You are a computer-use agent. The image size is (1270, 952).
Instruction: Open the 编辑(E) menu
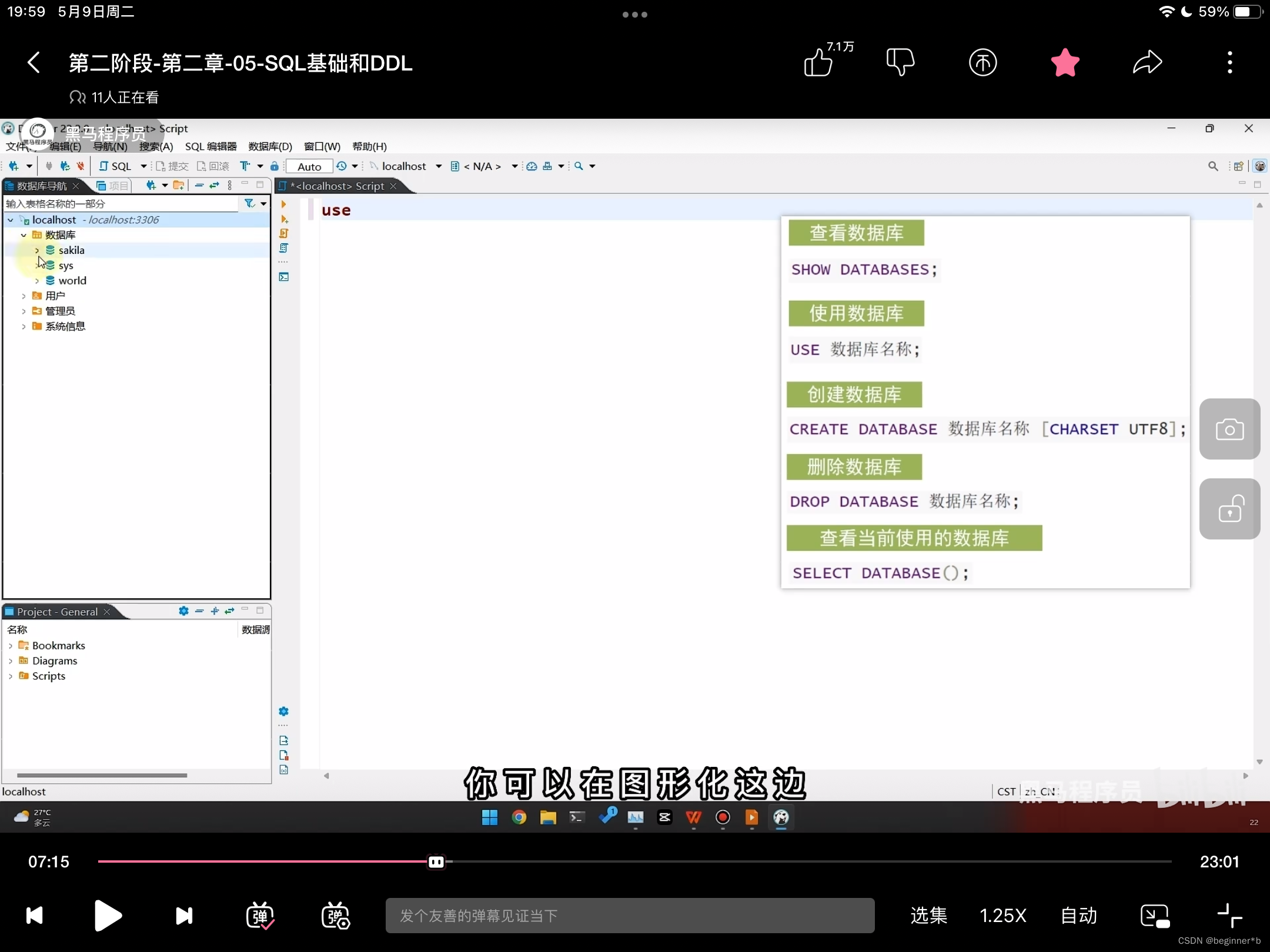[x=65, y=146]
